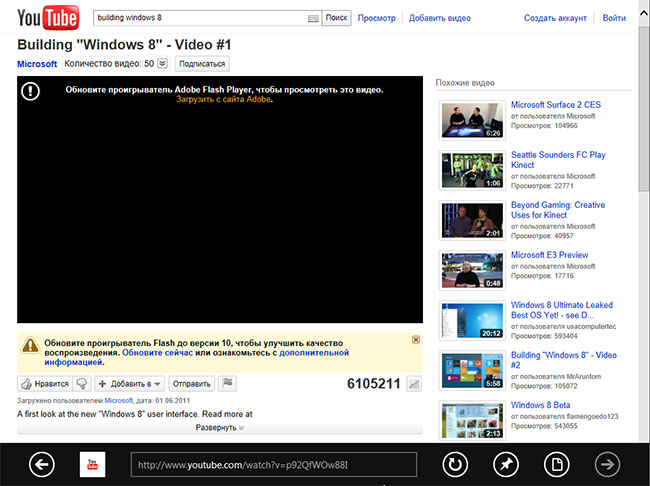
Task: Expand the channel video count dropdown arrow
Action: point(162,63)
